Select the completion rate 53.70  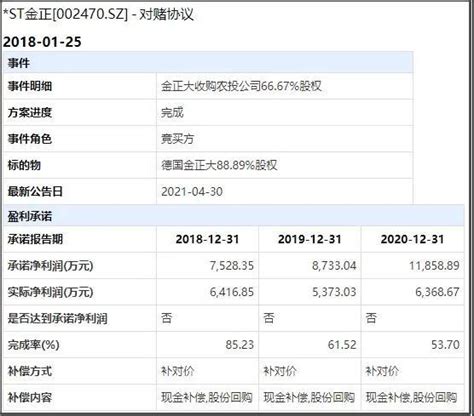[x=445, y=345]
